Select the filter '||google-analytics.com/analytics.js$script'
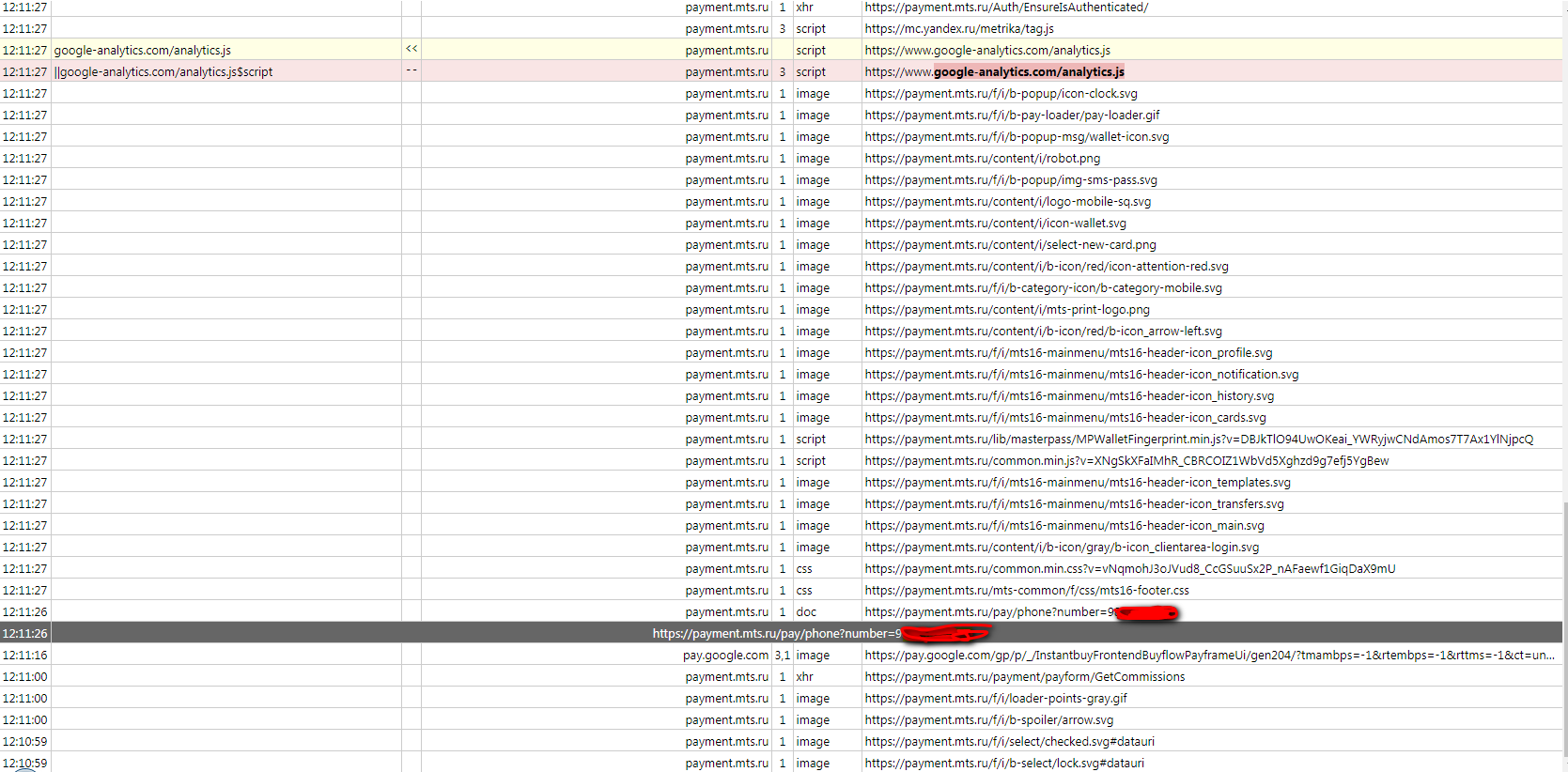This screenshot has height=772, width=1568. tap(163, 72)
